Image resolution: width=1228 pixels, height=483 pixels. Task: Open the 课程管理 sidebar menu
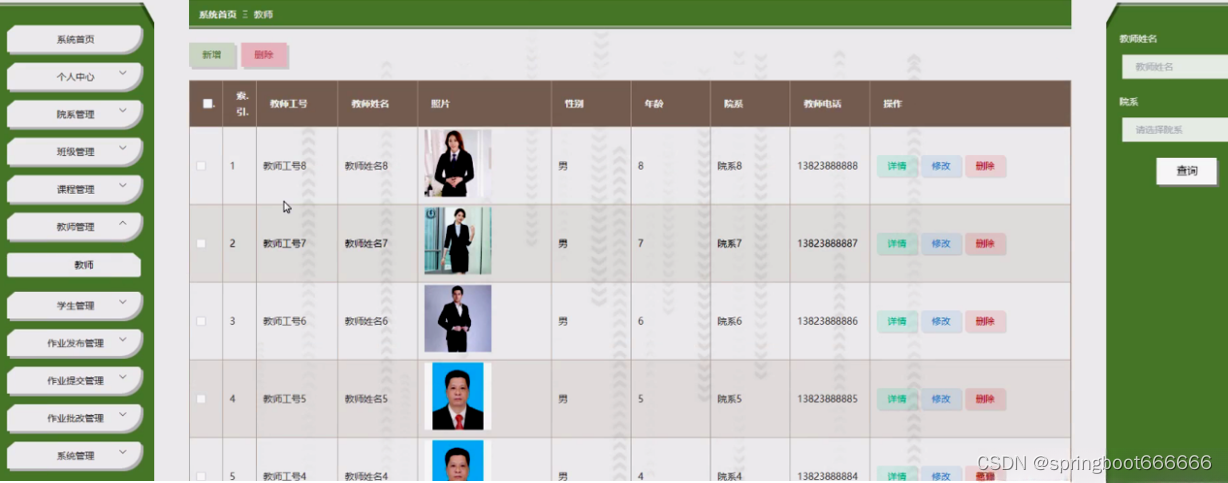coord(75,189)
